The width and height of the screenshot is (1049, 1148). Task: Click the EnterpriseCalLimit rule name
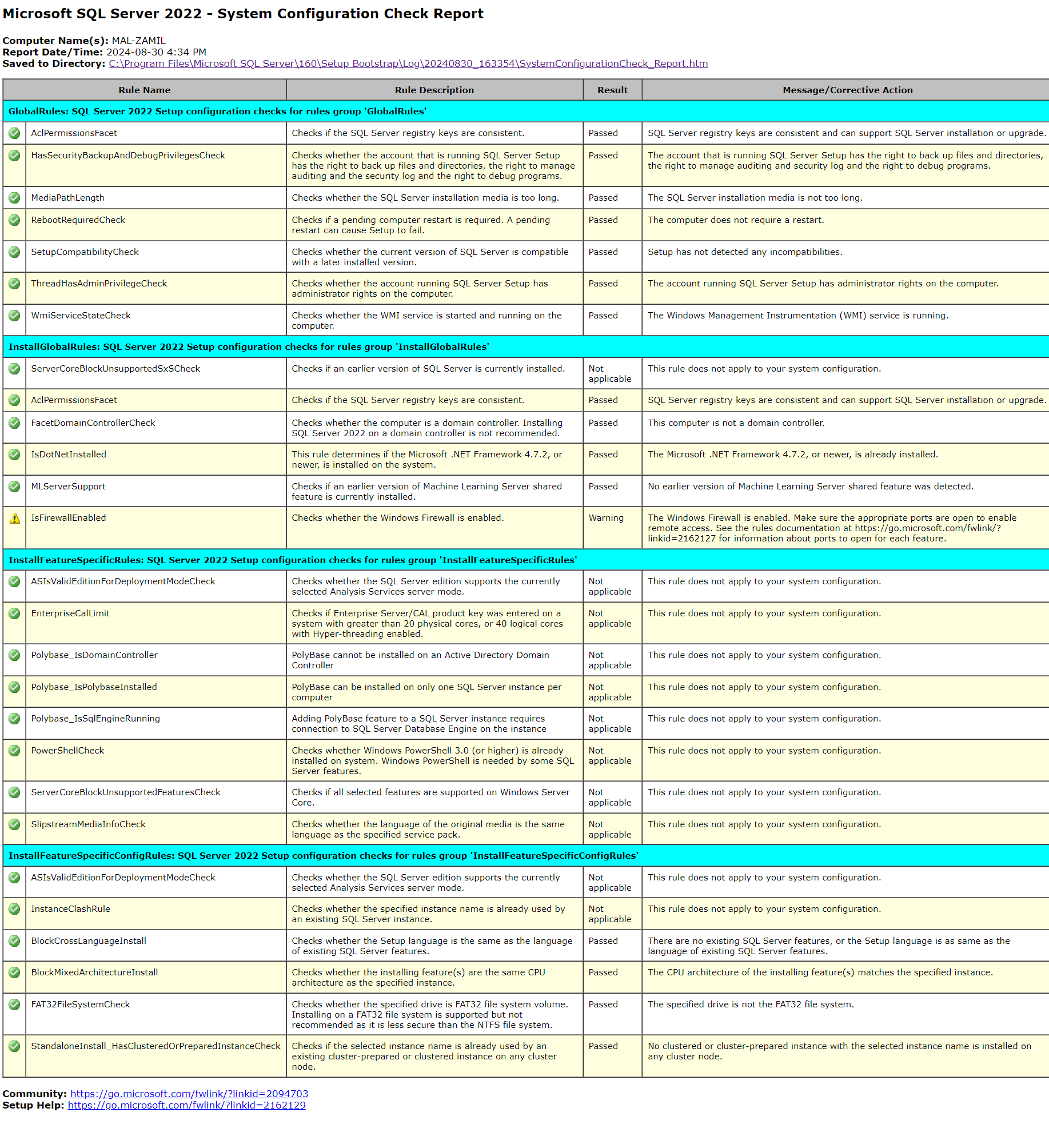tap(70, 613)
